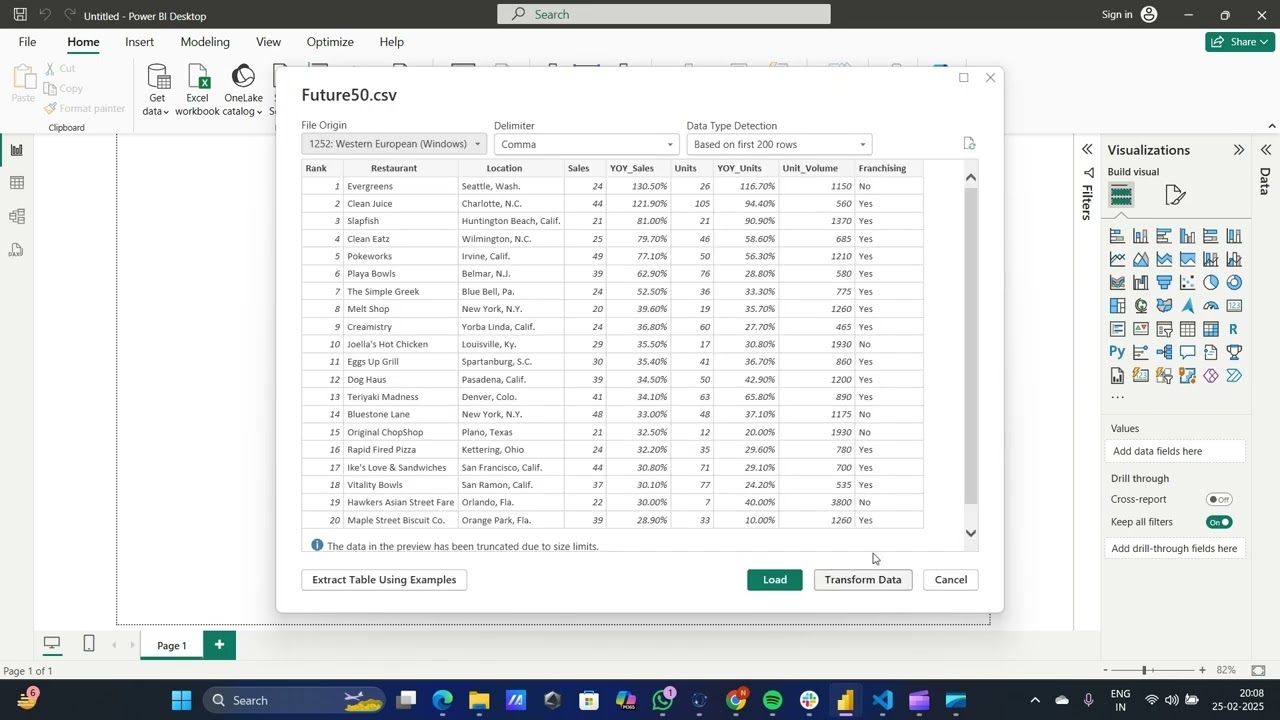Choose the Q&A speech bubble visual

point(1187,352)
